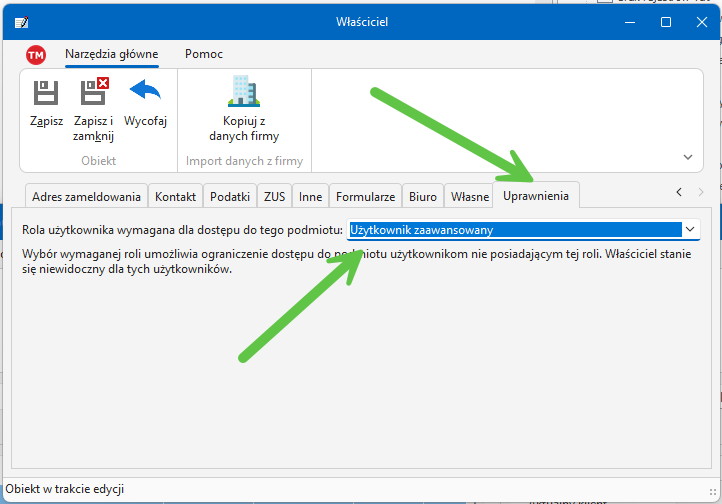Click the Zapisz i zamknij icon
Viewport: 722px width, 504px height.
[x=94, y=94]
